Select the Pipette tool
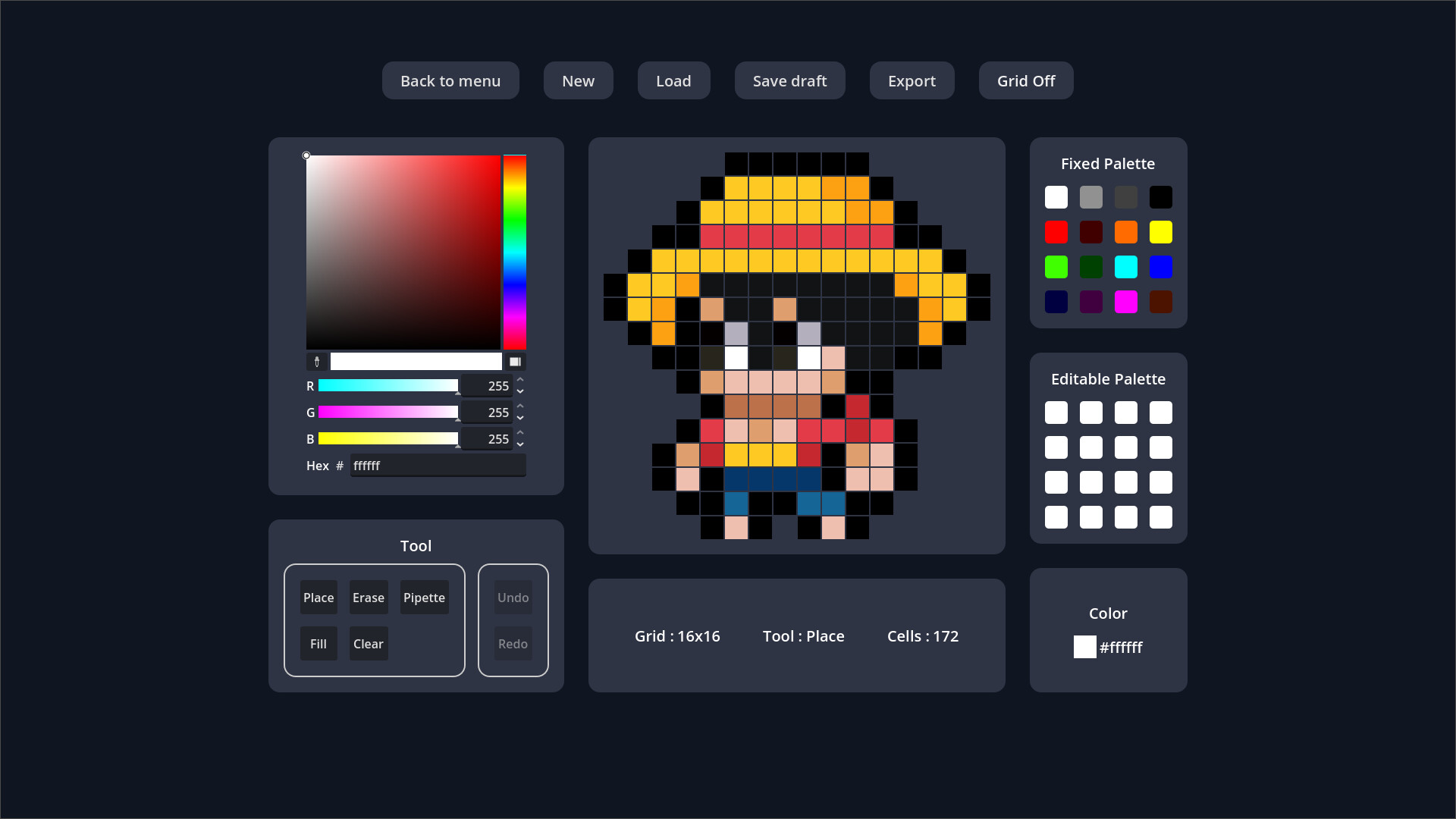This screenshot has width=1456, height=819. pyautogui.click(x=424, y=597)
